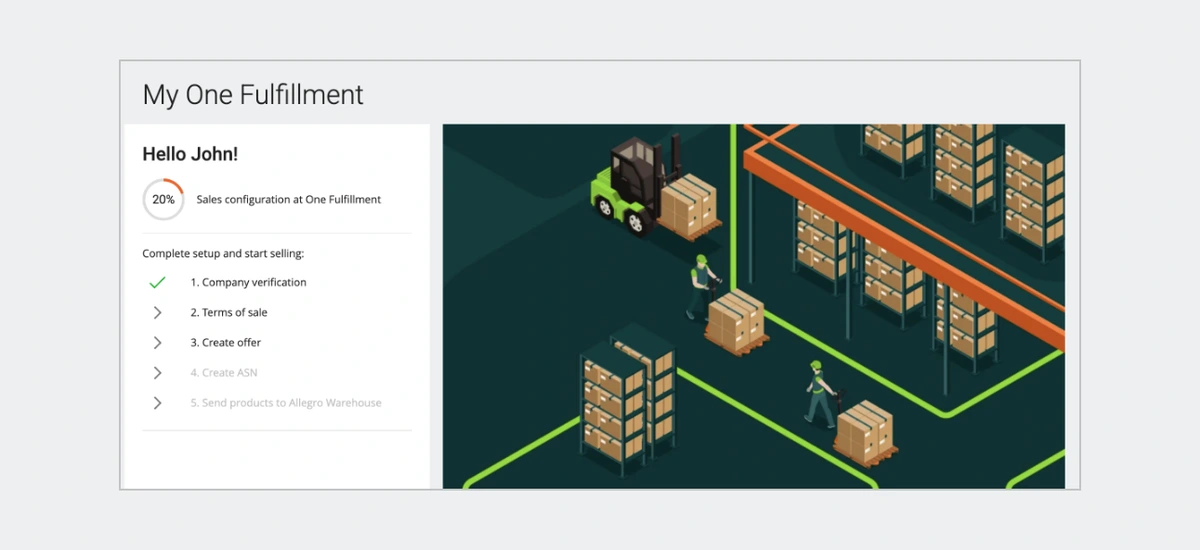
Task: Click the My One Fulfillment page title
Action: [x=253, y=95]
